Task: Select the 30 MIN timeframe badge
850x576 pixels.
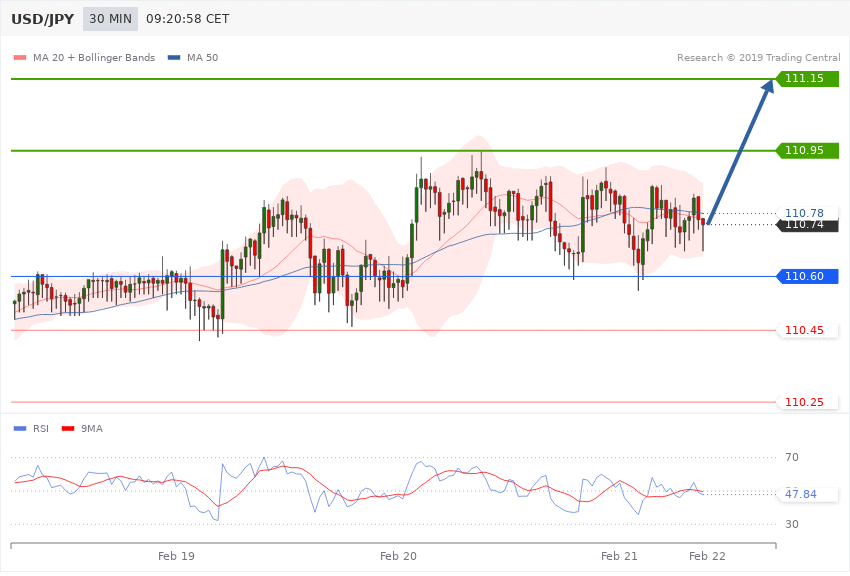Action: tap(111, 19)
